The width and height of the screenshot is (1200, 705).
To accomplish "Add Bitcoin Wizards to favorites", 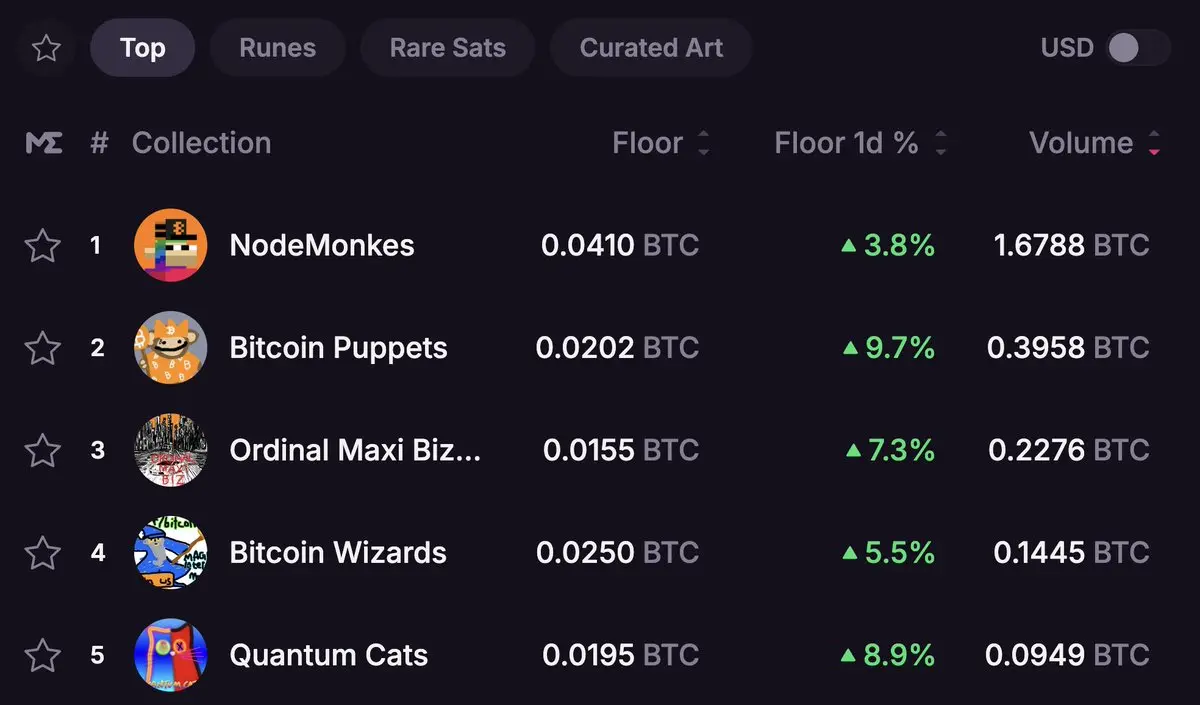I will [x=42, y=552].
